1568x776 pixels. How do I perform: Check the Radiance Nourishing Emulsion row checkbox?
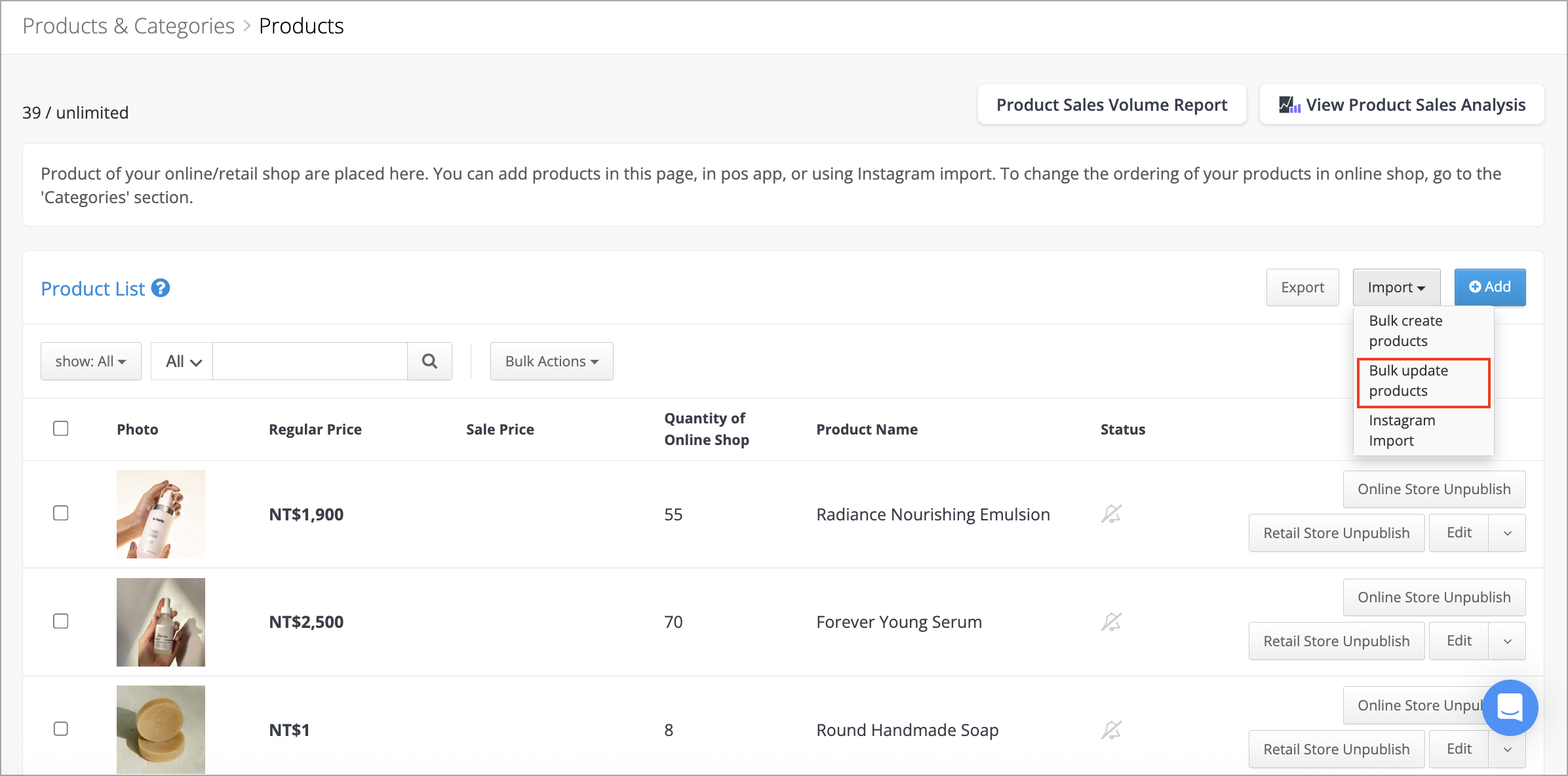pyautogui.click(x=61, y=513)
